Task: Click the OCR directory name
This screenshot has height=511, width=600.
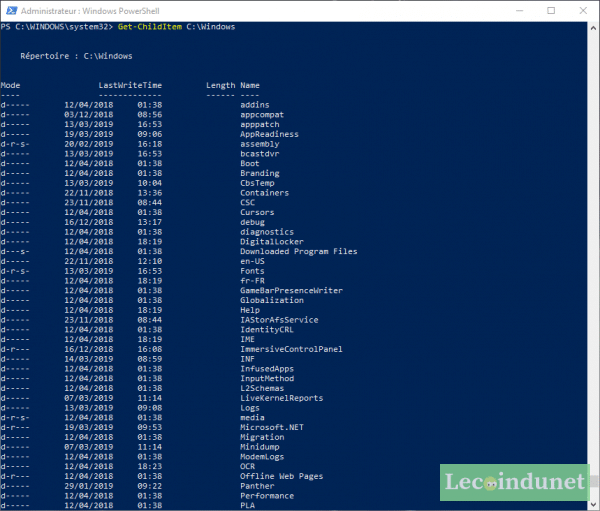Action: coord(248,466)
